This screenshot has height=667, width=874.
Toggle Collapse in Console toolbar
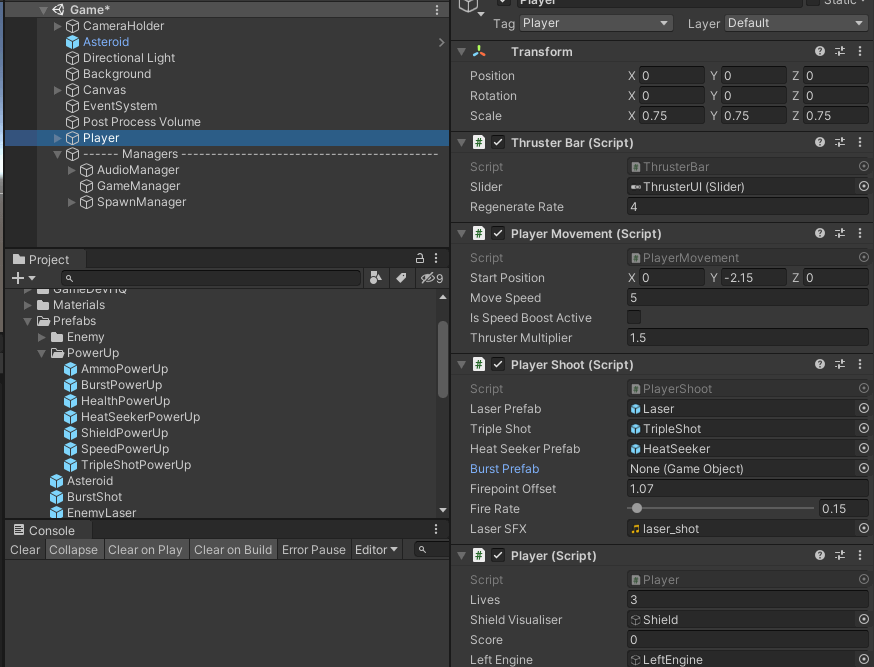[74, 549]
